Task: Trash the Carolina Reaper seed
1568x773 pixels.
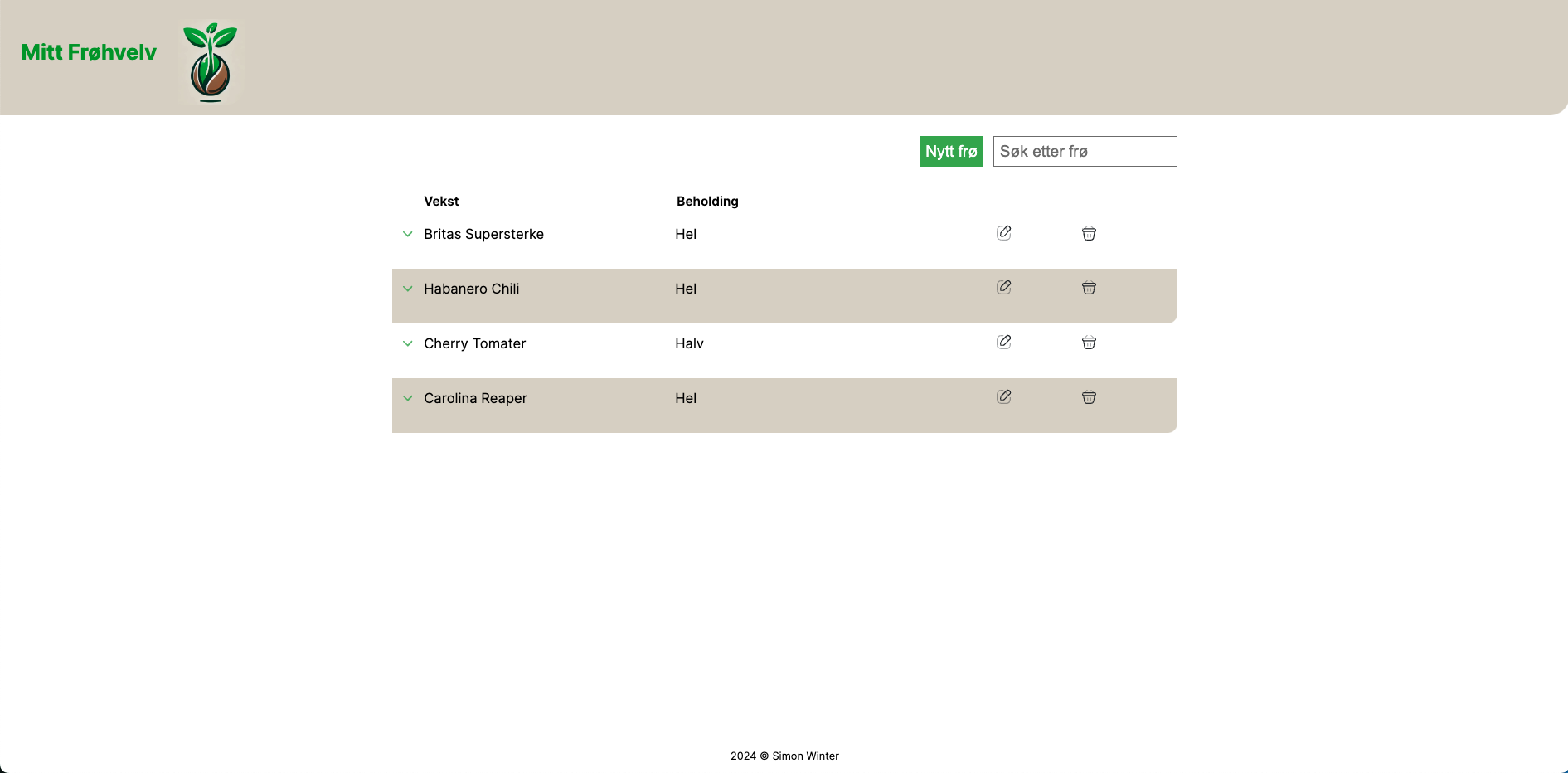Action: coord(1089,398)
